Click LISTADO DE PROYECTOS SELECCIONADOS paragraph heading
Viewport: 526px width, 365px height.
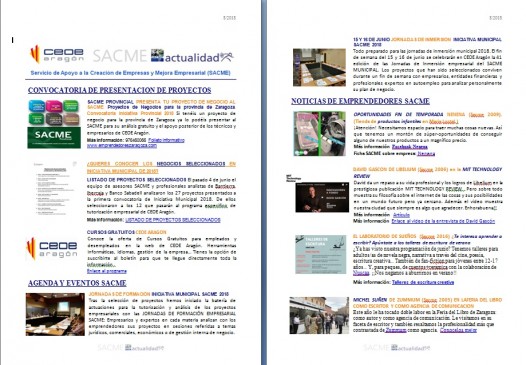(x=137, y=180)
